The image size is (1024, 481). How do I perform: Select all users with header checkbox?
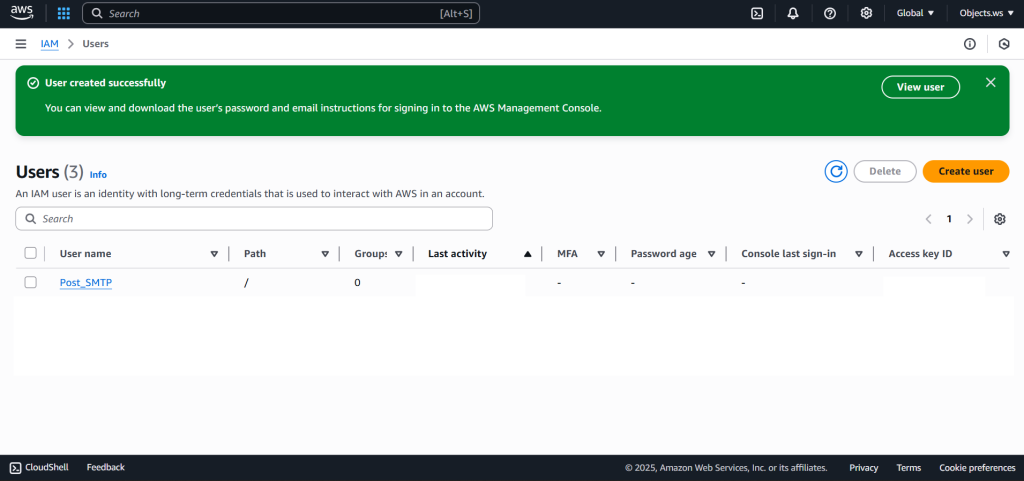click(30, 254)
